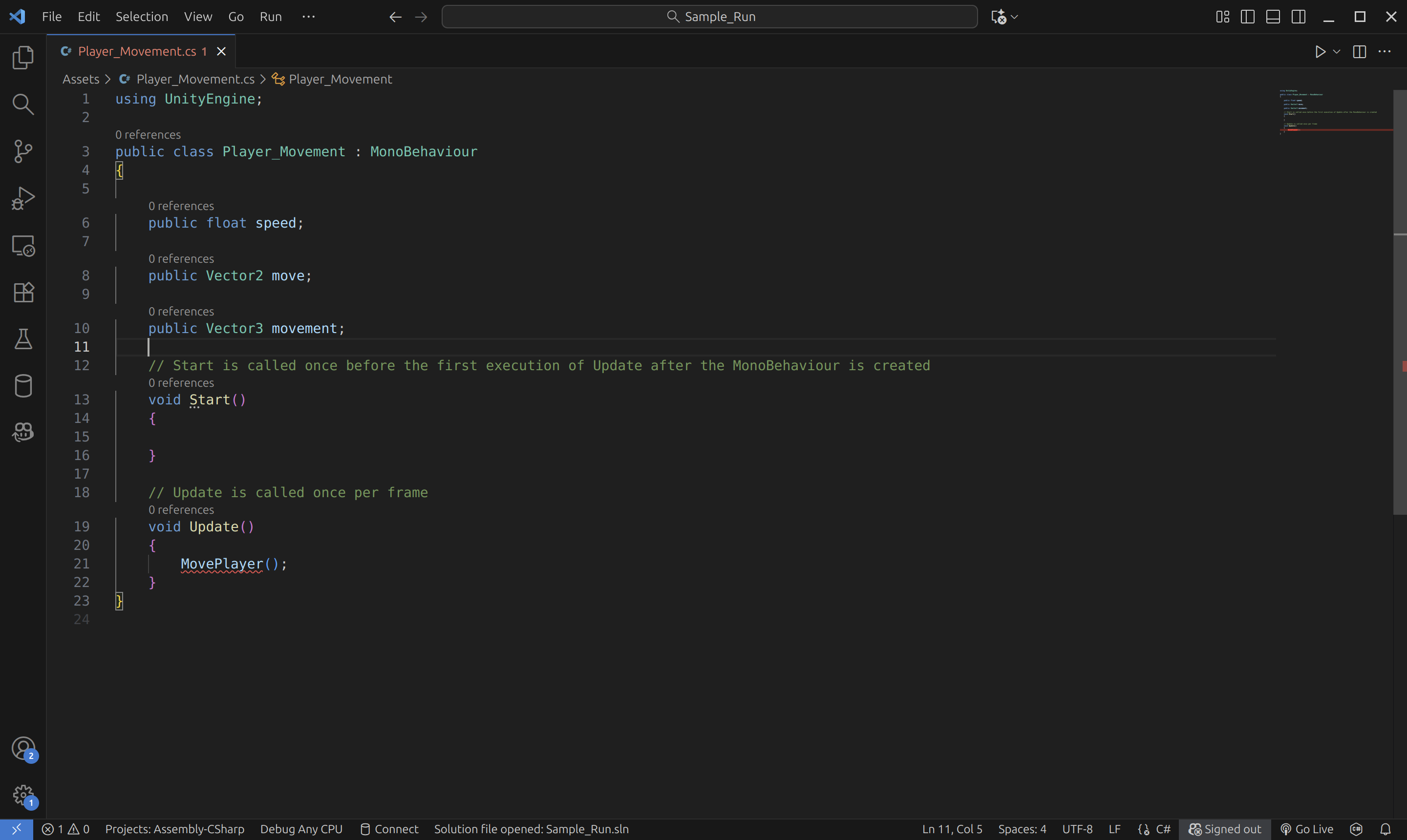Toggle the secondary side bar layout button
Screen dimensions: 1407x840
coord(1298,17)
